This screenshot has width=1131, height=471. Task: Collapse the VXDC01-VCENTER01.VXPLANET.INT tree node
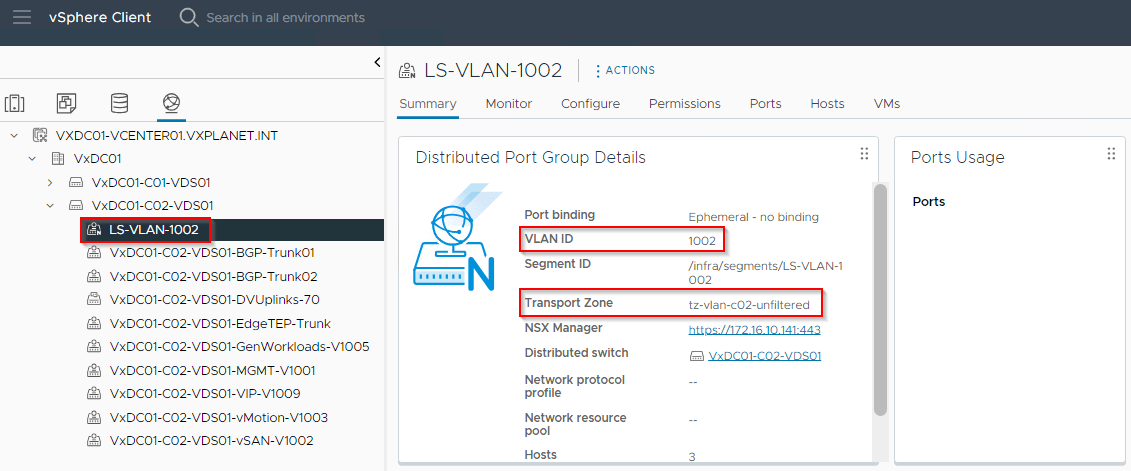(x=14, y=136)
